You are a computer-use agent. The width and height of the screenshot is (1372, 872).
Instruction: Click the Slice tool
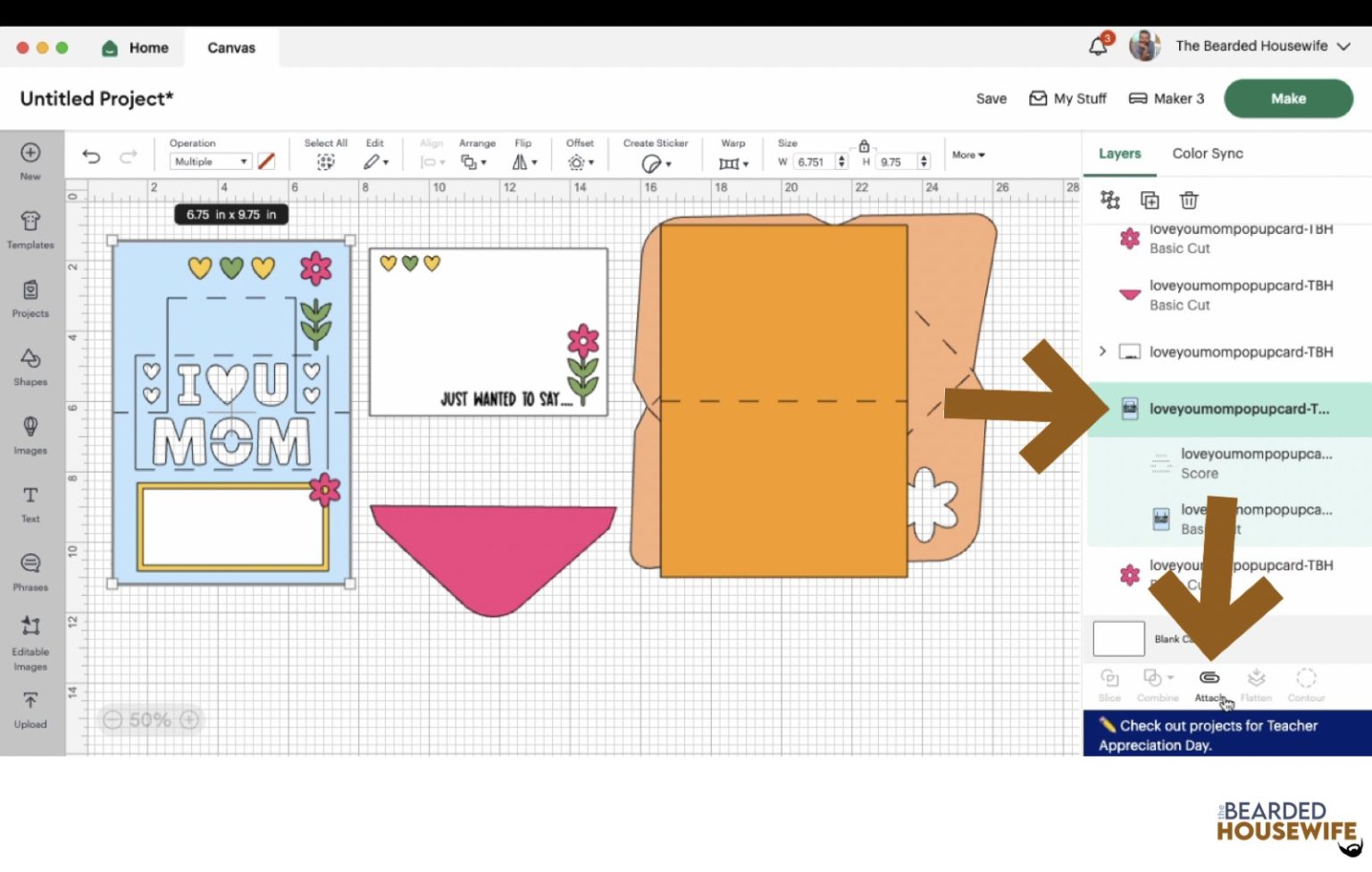(1109, 685)
